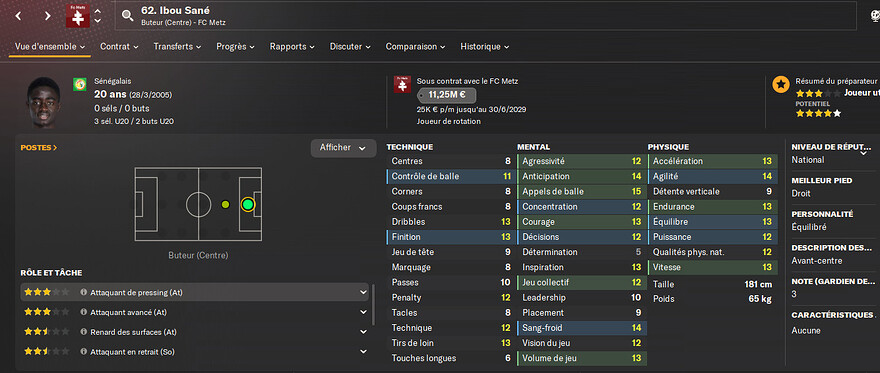Click info icon beside Renard des surfaces
Image resolution: width=880 pixels, height=373 pixels.
[x=84, y=332]
